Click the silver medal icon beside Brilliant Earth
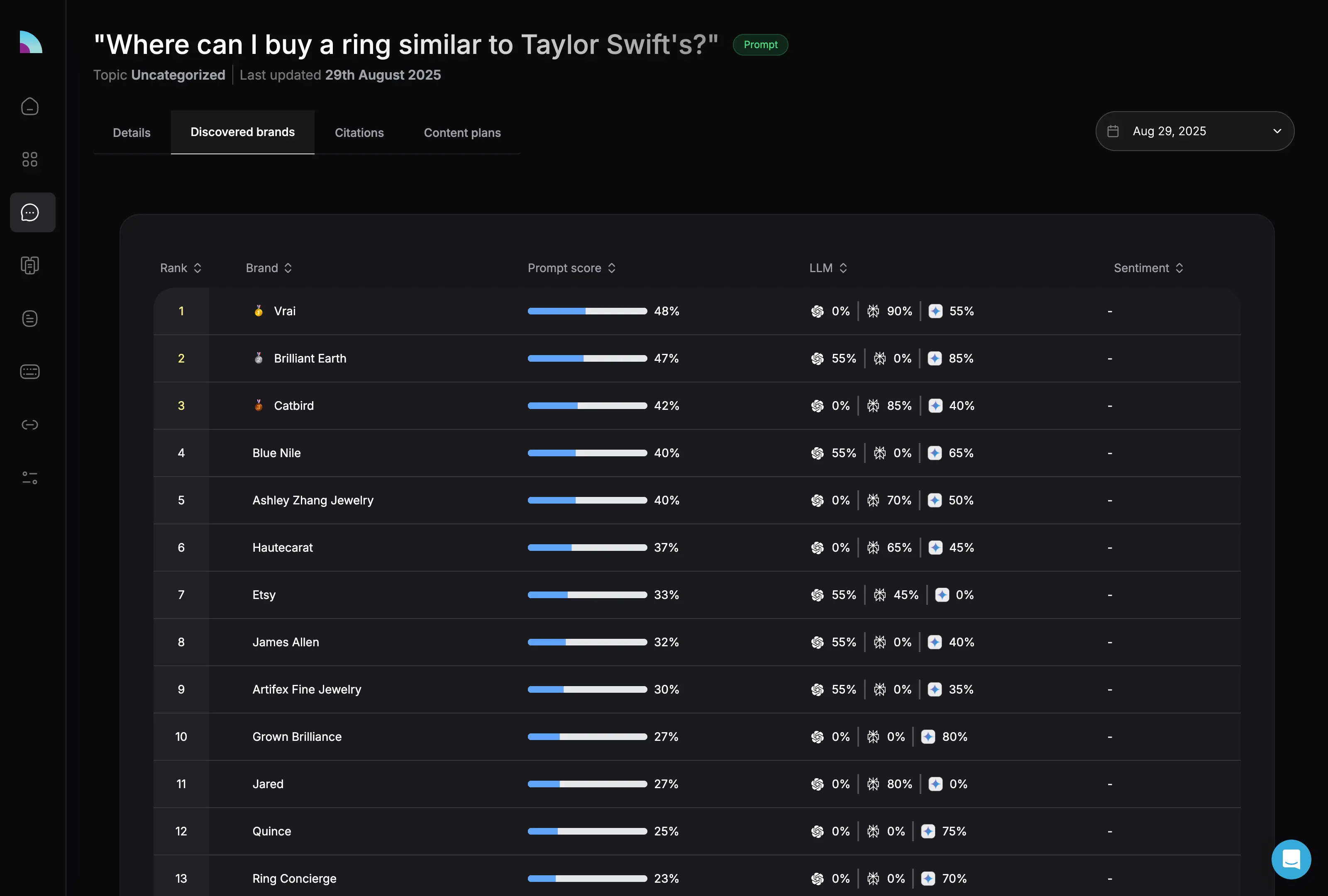The width and height of the screenshot is (1328, 896). pos(259,358)
